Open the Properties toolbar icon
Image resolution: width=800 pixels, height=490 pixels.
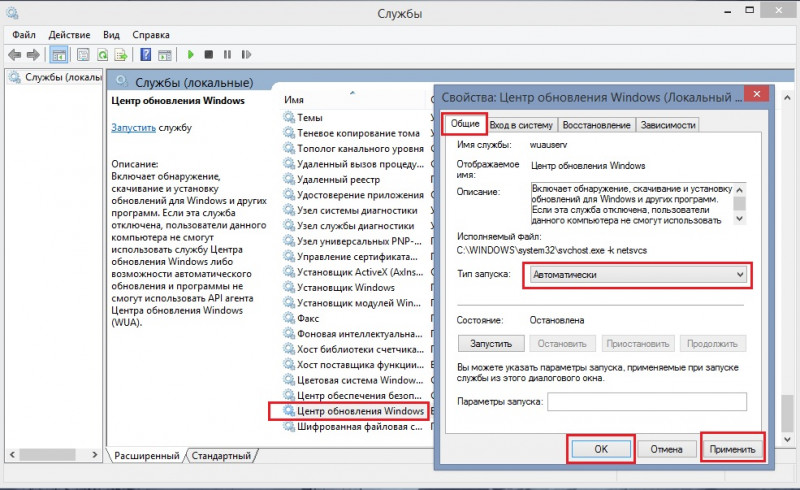(x=83, y=55)
